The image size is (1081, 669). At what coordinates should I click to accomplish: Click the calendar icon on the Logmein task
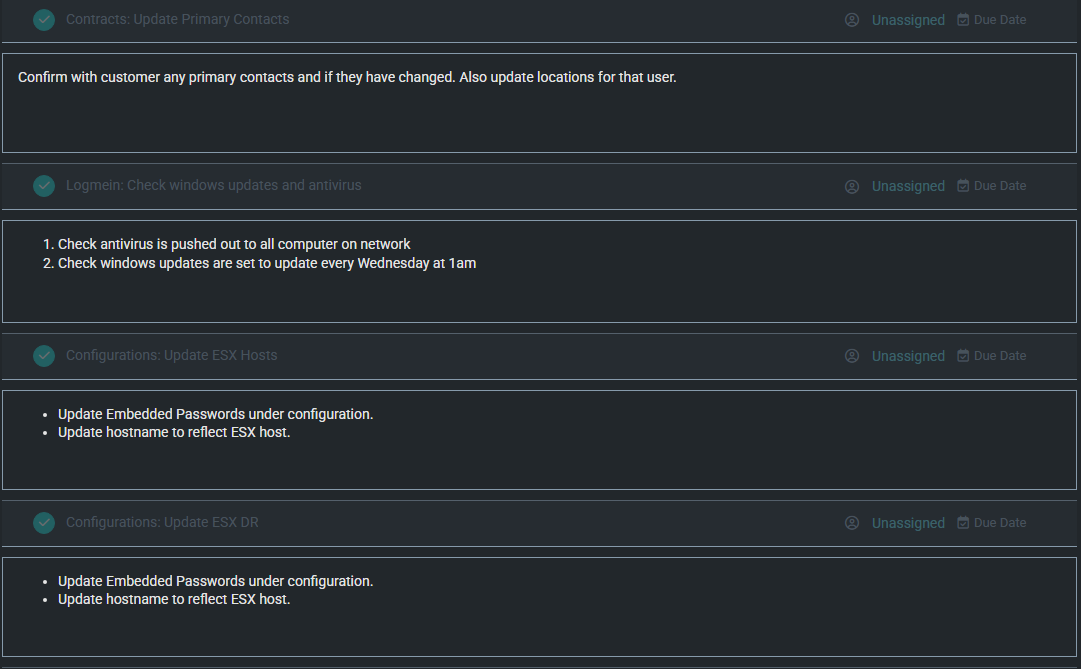(x=963, y=186)
